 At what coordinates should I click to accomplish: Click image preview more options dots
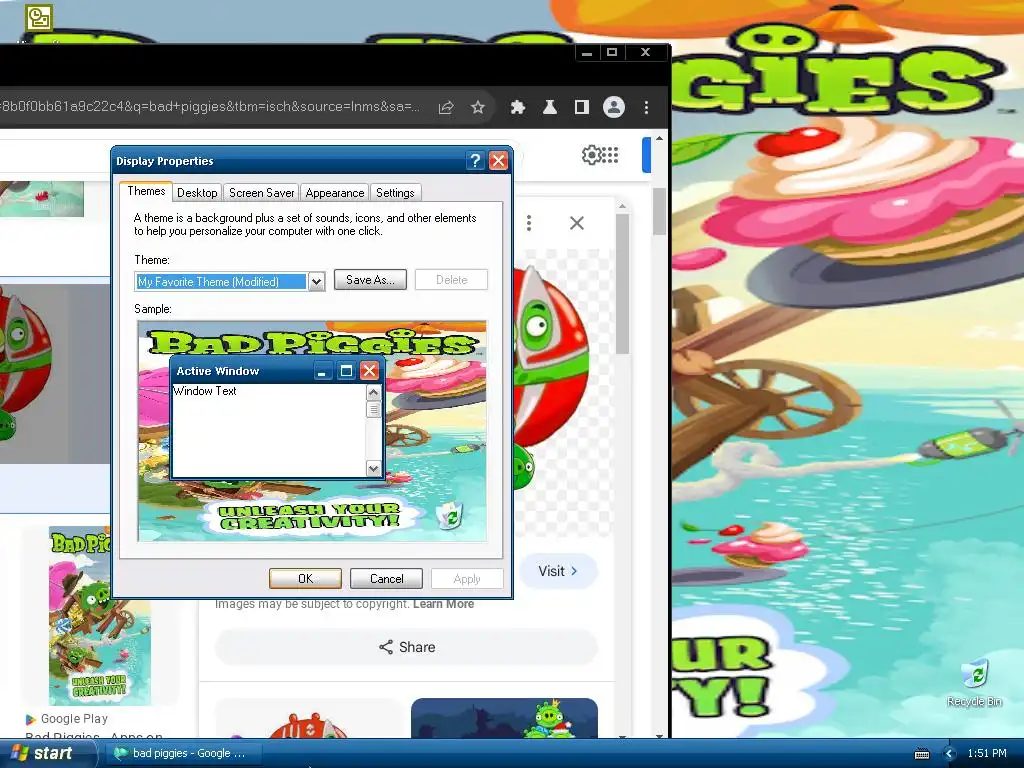(x=529, y=223)
